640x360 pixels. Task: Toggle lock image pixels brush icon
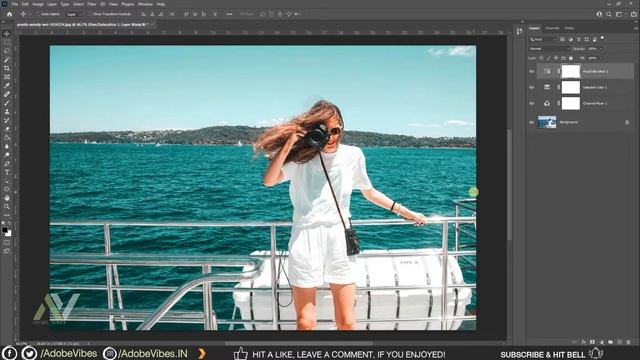548,58
